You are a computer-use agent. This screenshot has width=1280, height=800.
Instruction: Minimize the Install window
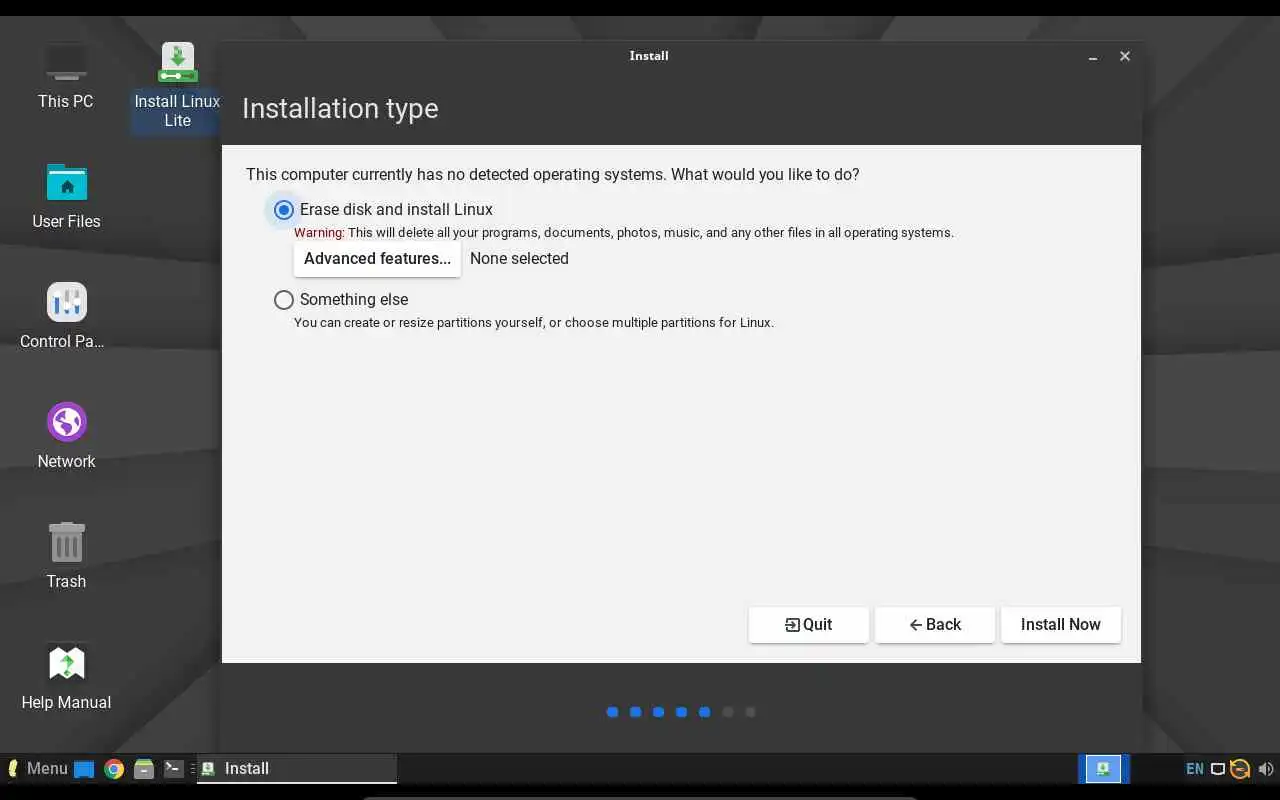[x=1095, y=57]
